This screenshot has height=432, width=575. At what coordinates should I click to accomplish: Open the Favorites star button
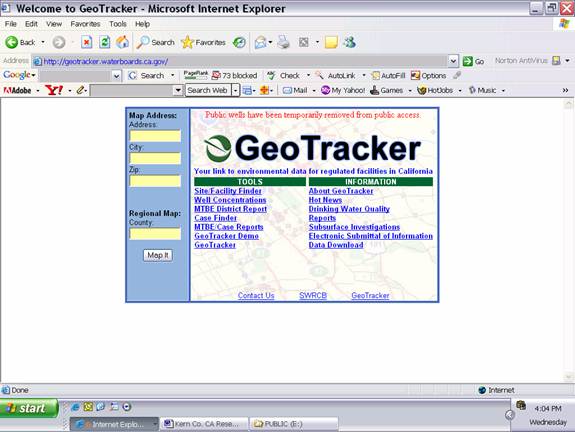click(204, 43)
